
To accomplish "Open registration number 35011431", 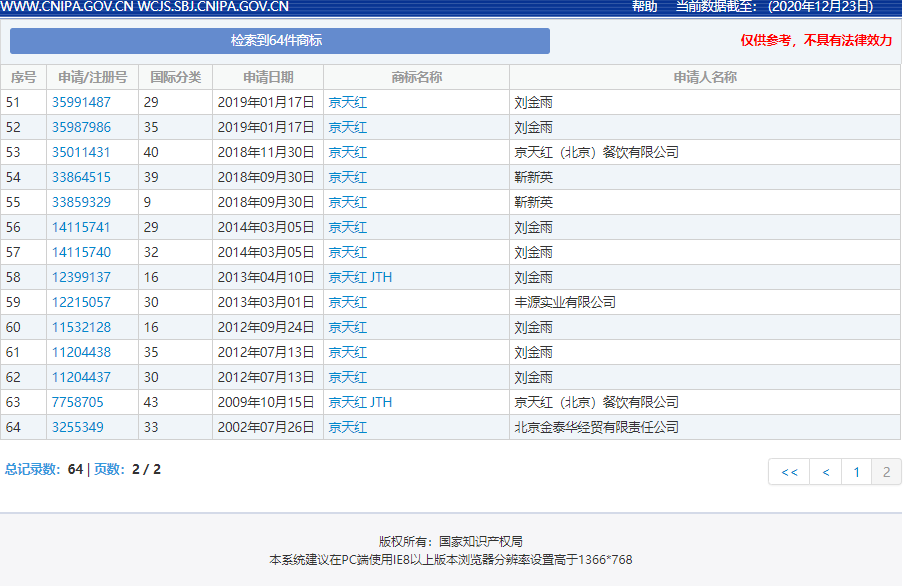I will coord(81,152).
